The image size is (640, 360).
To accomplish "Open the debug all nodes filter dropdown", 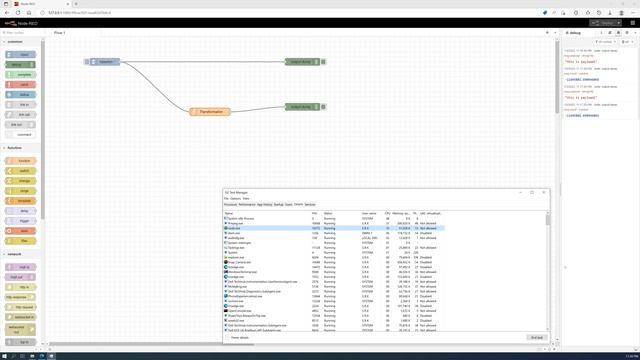I will [x=606, y=42].
